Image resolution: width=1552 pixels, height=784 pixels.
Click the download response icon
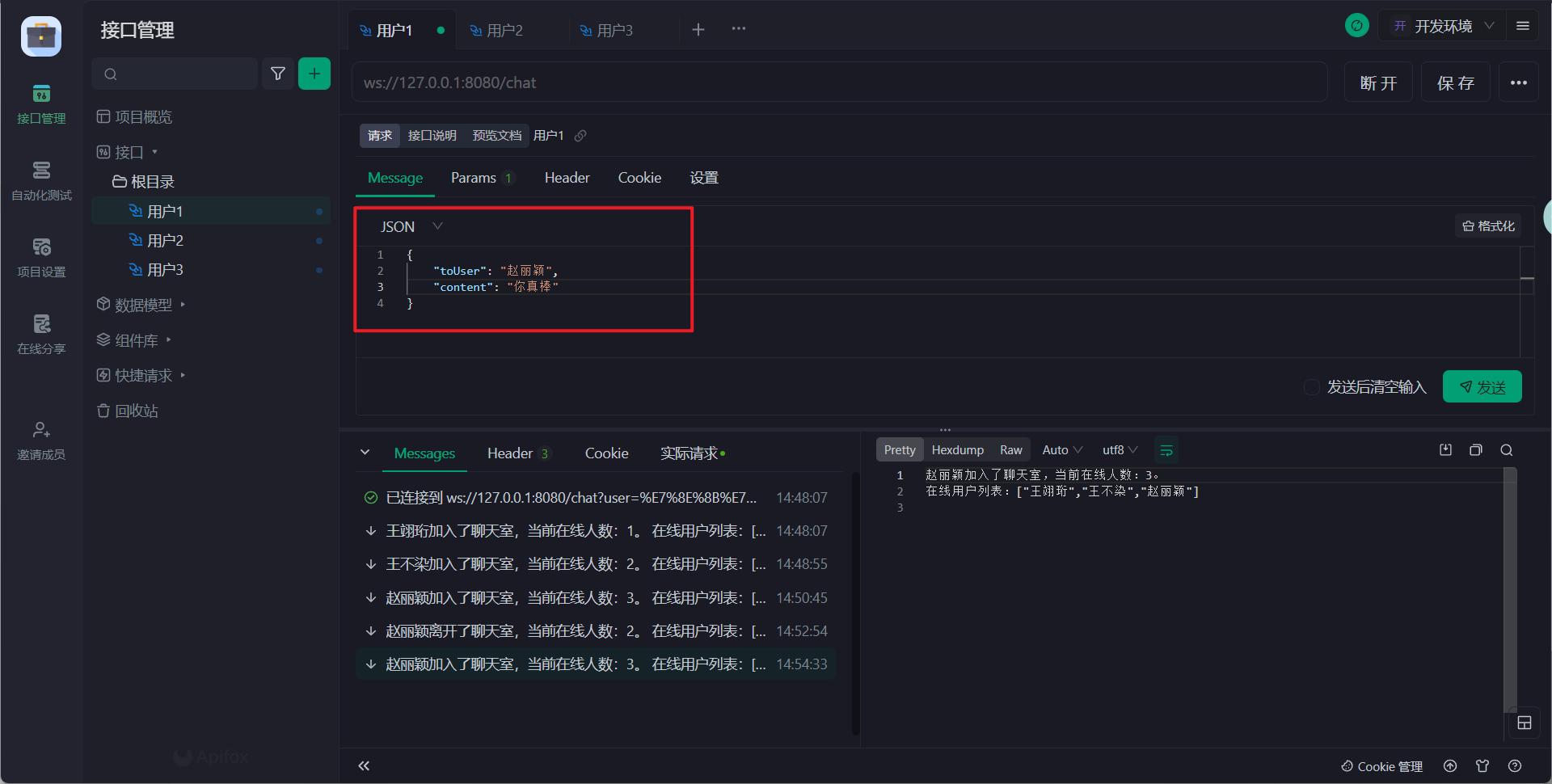click(1446, 450)
